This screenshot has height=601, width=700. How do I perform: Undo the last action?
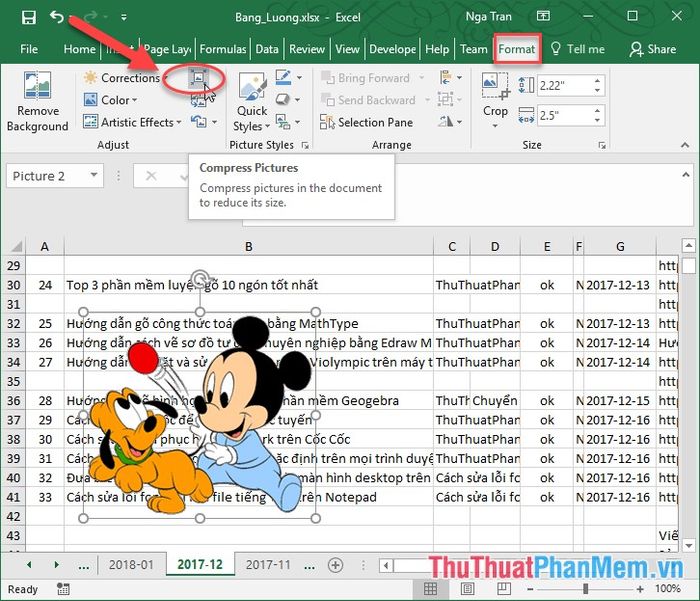tap(57, 17)
